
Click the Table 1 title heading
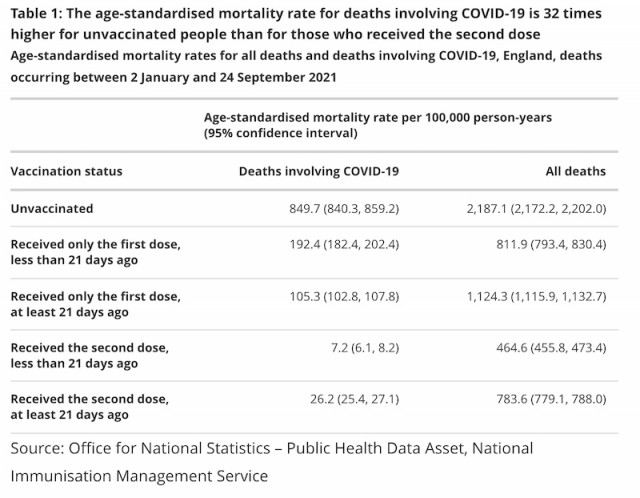pos(306,24)
